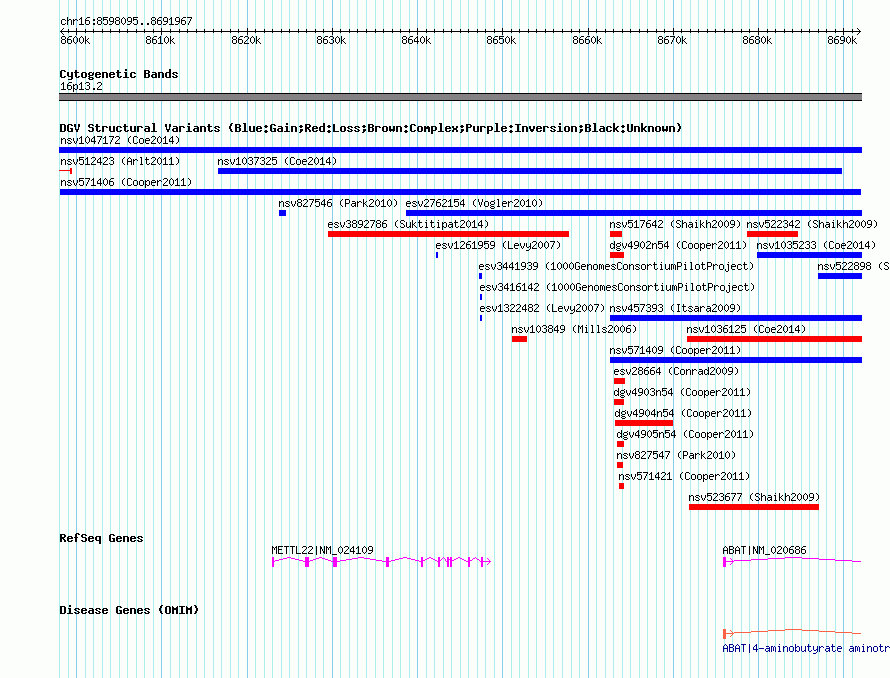The height and width of the screenshot is (678, 890).
Task: Click the Disease Genes (OMIM) track title
Action: (x=129, y=610)
